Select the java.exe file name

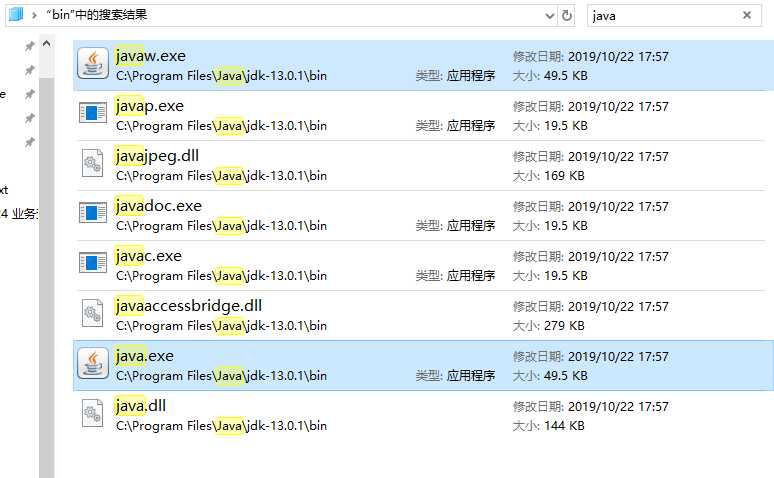145,356
